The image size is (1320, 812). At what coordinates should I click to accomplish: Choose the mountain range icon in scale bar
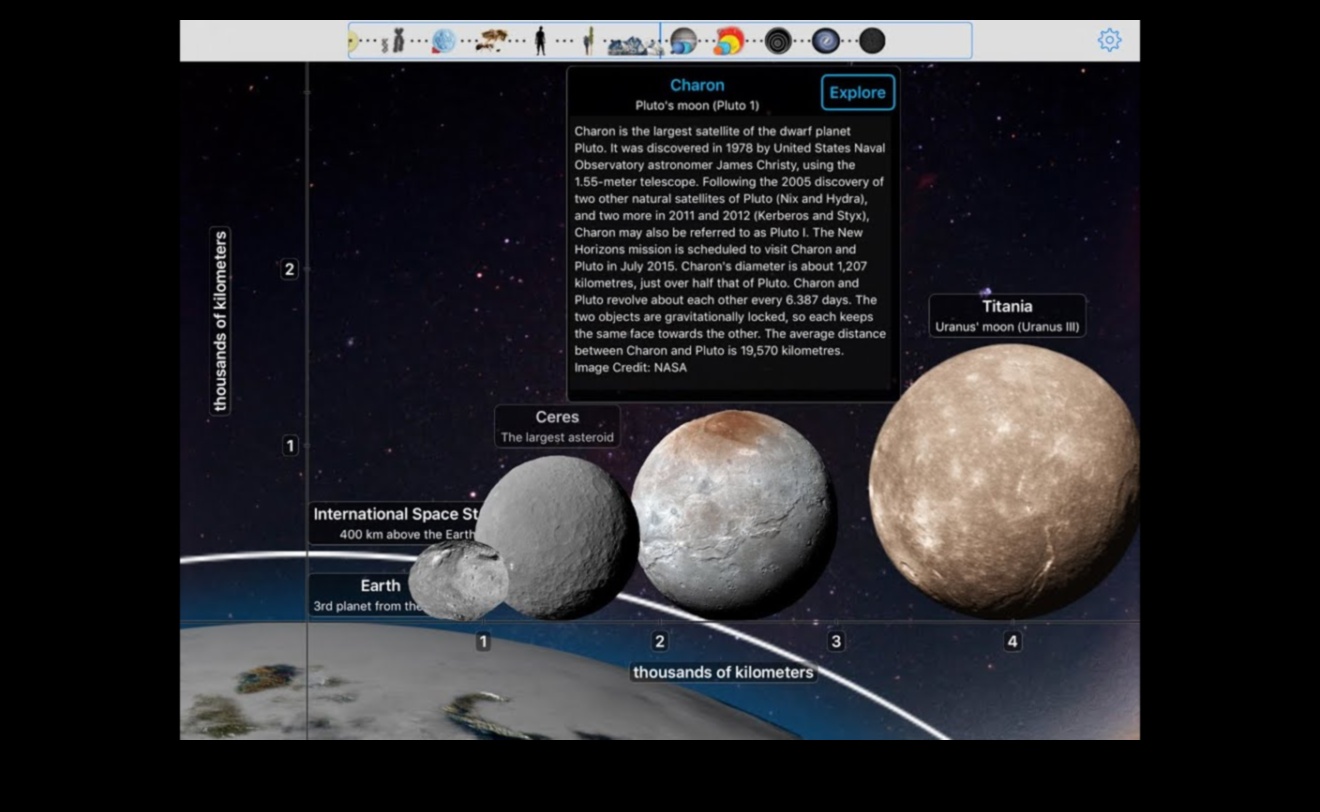(632, 44)
